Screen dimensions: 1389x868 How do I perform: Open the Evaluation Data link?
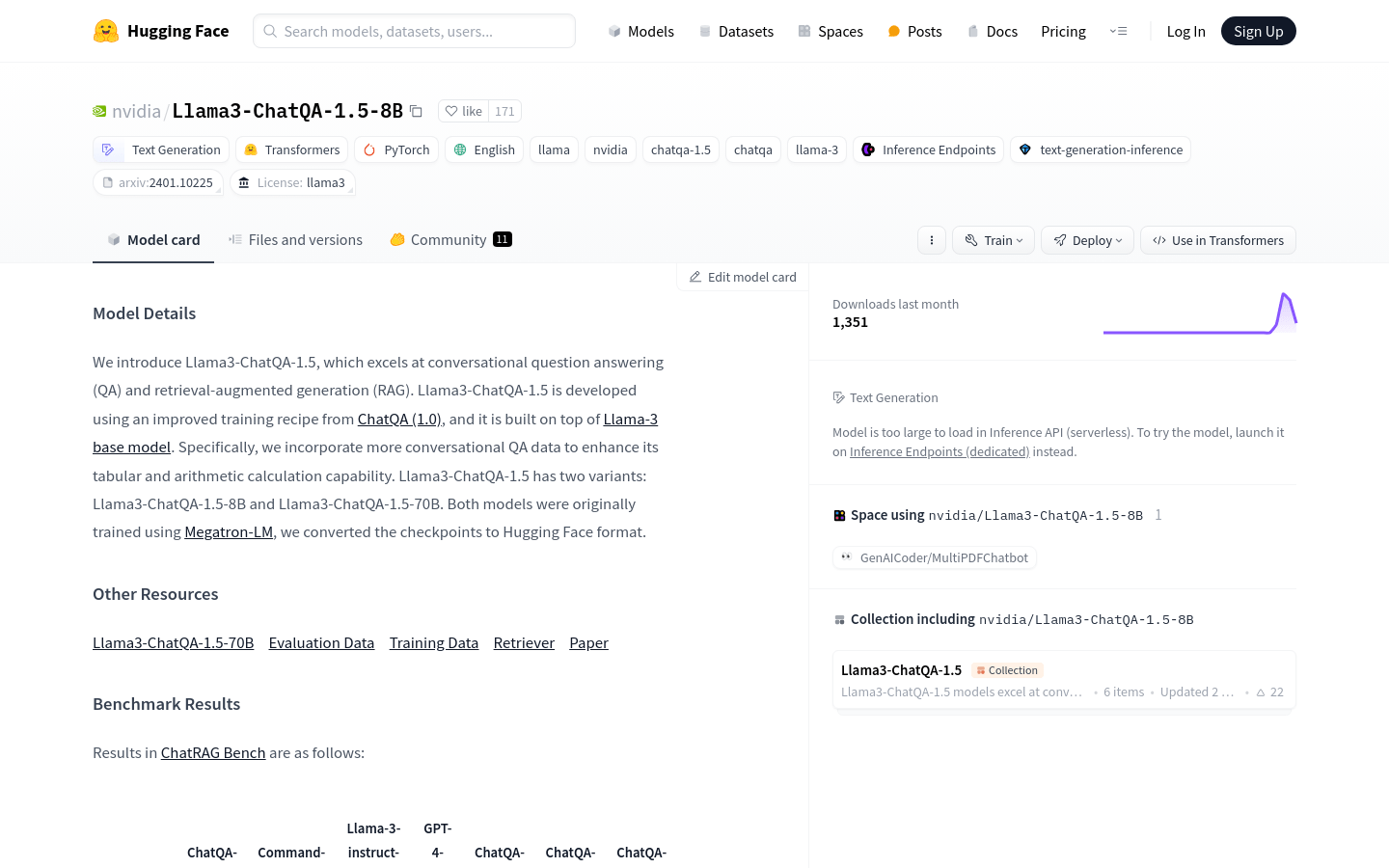321,642
